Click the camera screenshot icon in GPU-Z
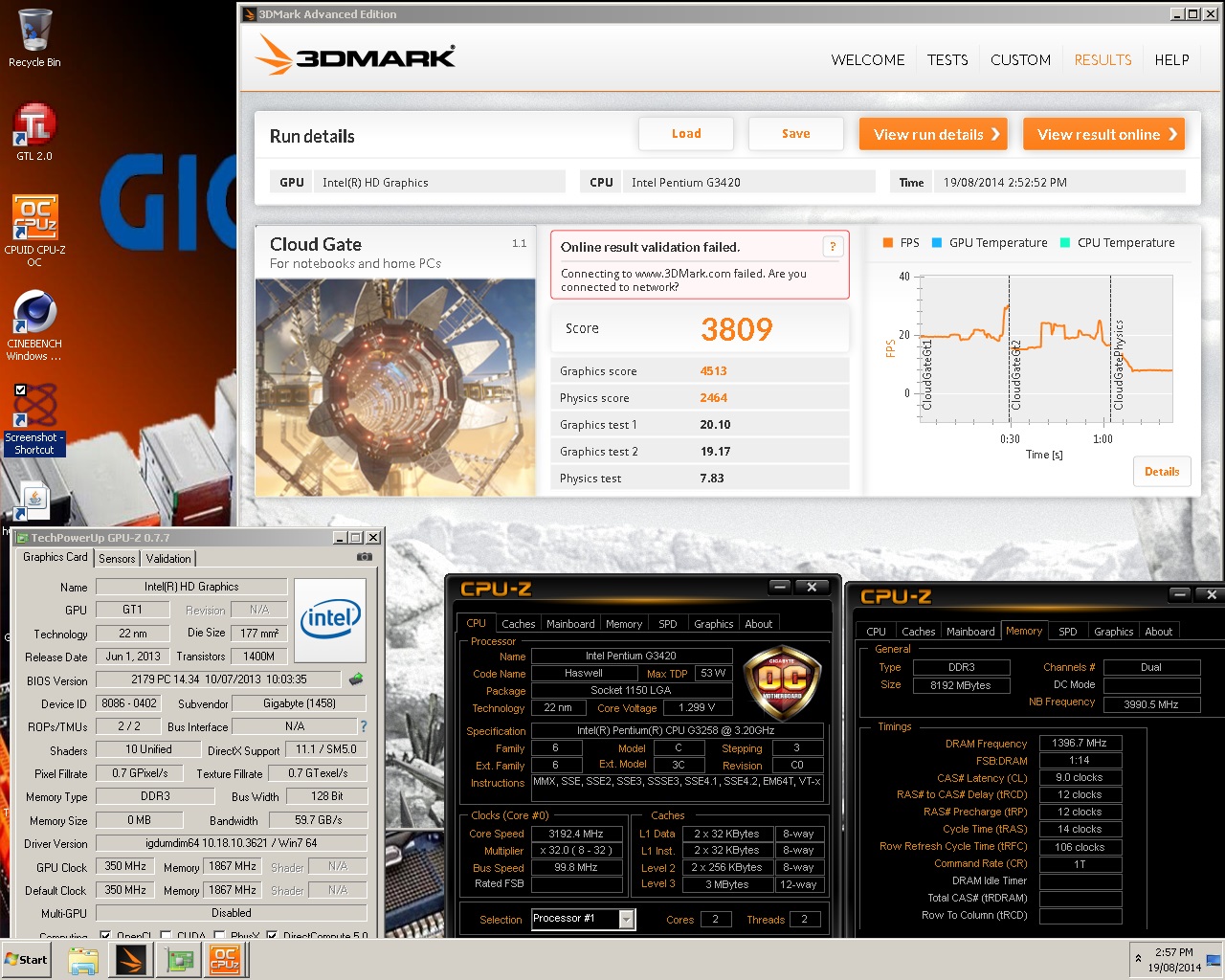The width and height of the screenshot is (1225, 980). tap(364, 557)
